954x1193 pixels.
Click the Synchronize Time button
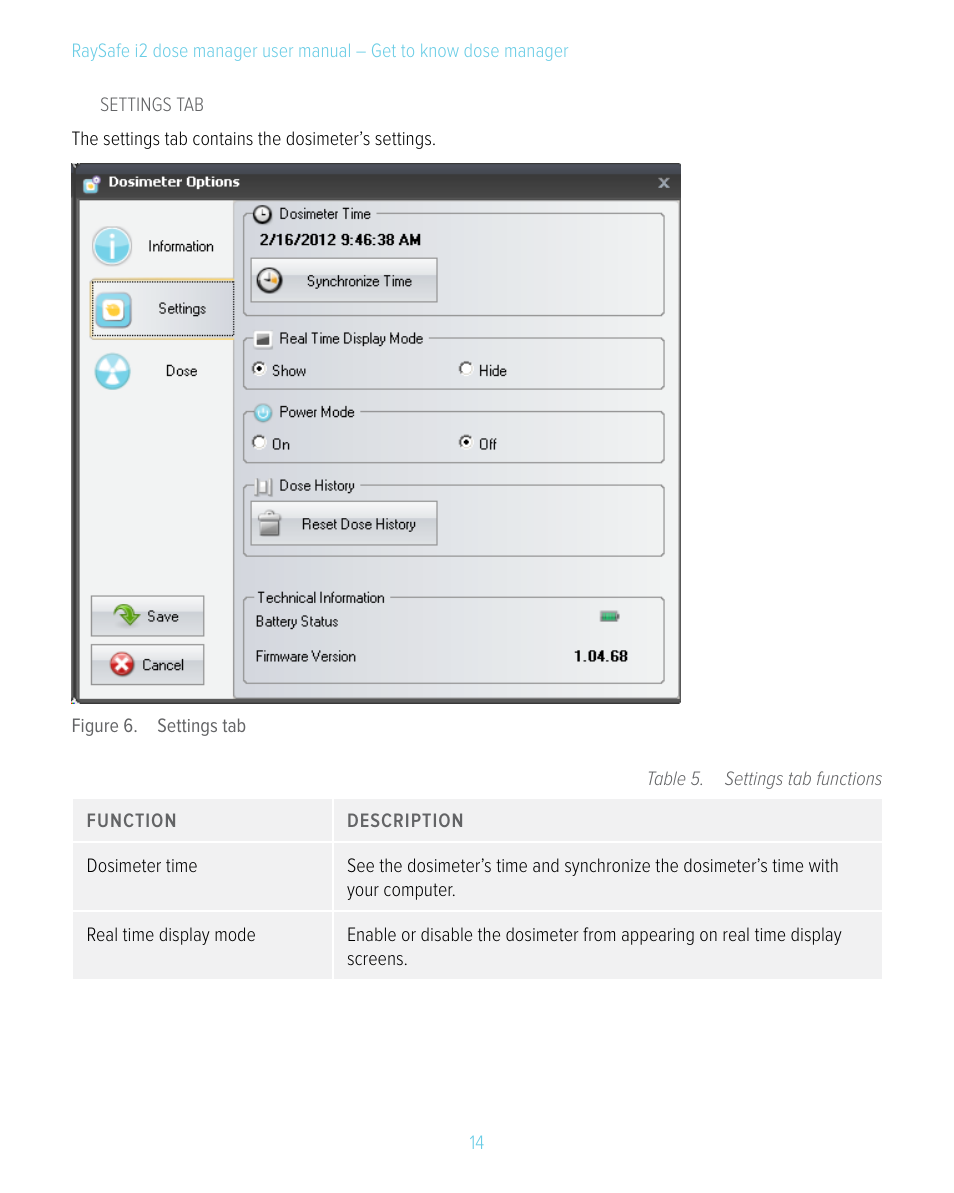click(x=344, y=281)
